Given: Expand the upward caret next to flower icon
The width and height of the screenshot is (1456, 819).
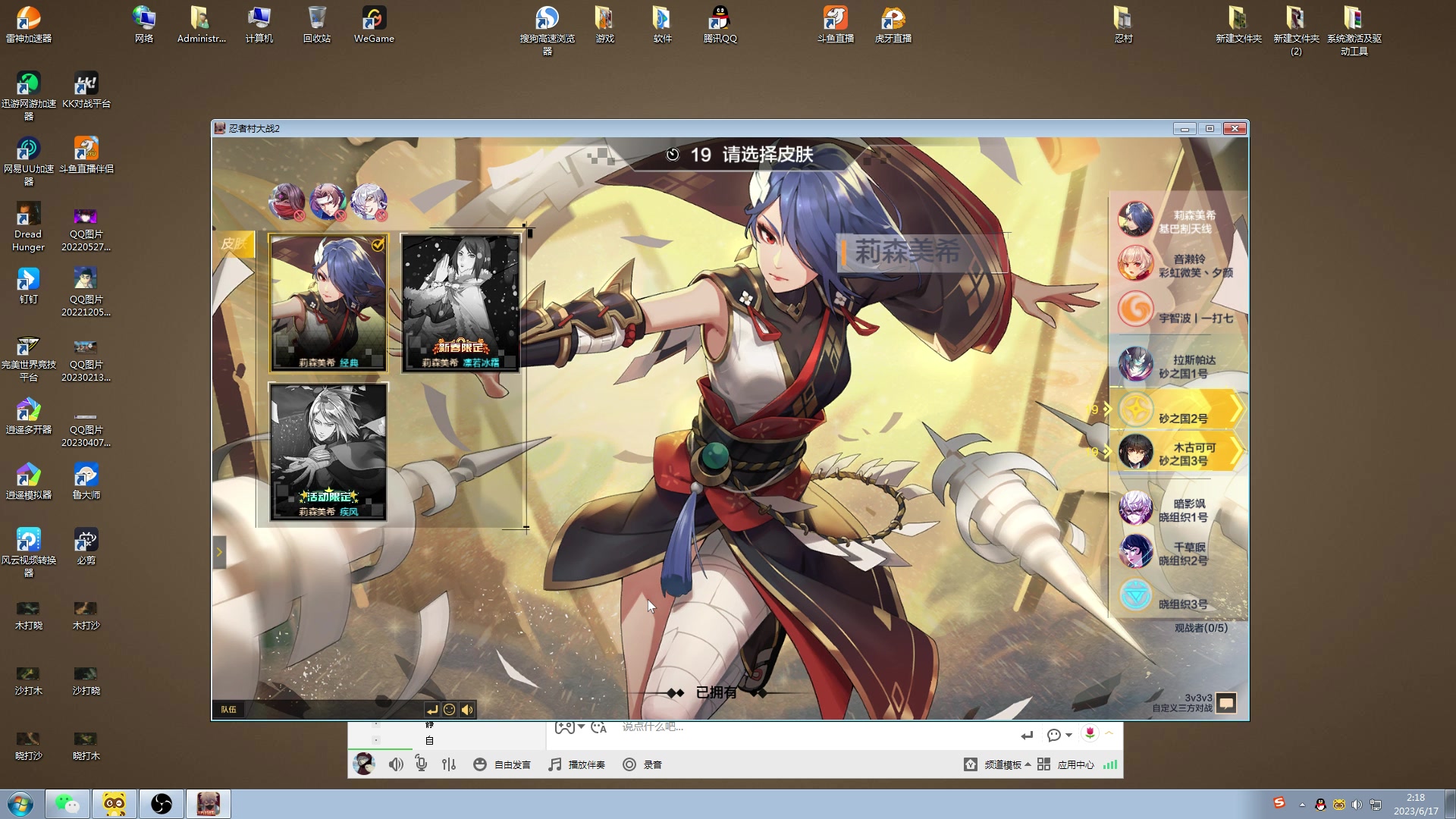Looking at the screenshot, I should point(1109,733).
